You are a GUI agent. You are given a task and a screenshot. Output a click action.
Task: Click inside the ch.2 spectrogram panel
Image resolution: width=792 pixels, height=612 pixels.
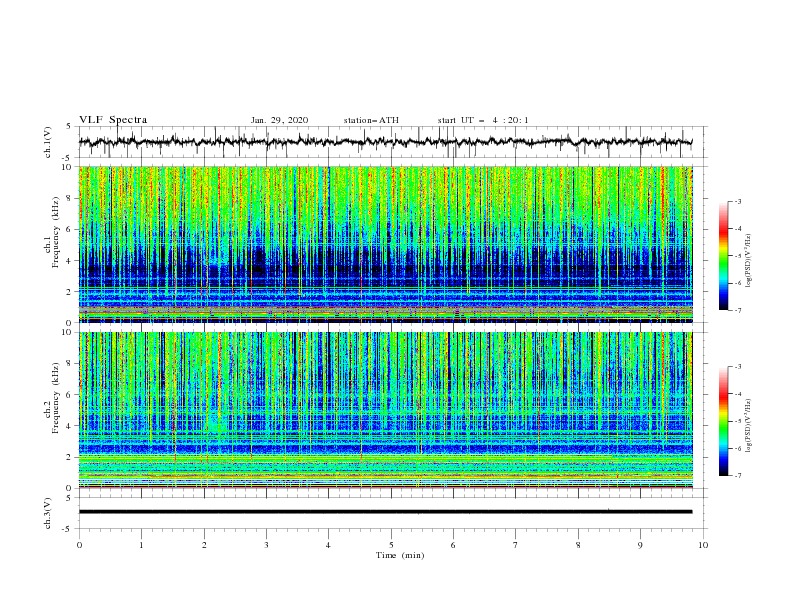click(385, 410)
